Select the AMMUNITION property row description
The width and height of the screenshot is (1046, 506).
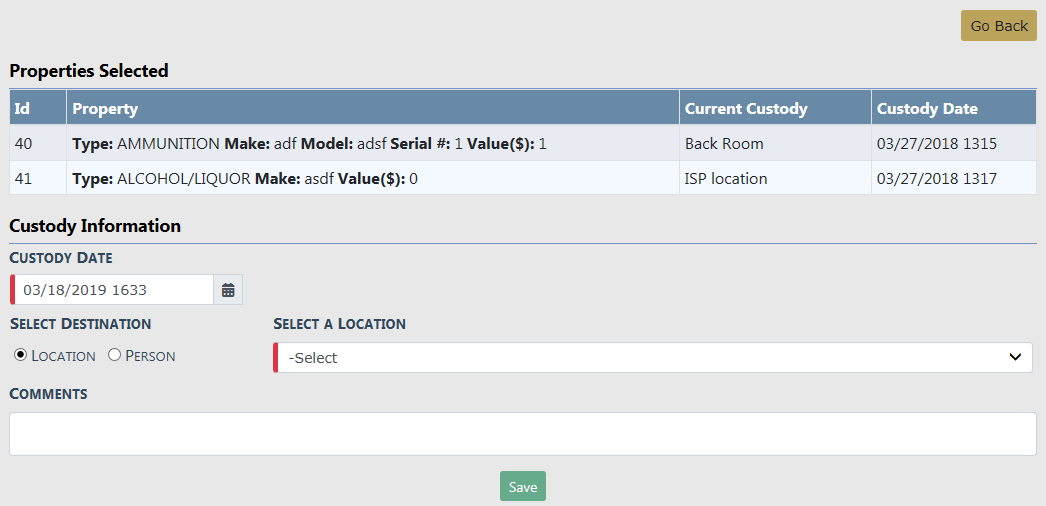309,144
